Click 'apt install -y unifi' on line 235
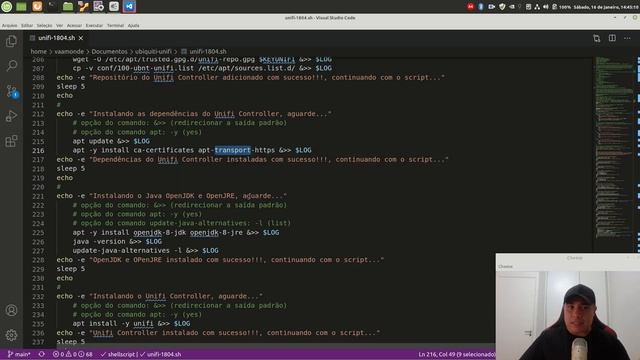The height and width of the screenshot is (360, 640). pos(113,324)
